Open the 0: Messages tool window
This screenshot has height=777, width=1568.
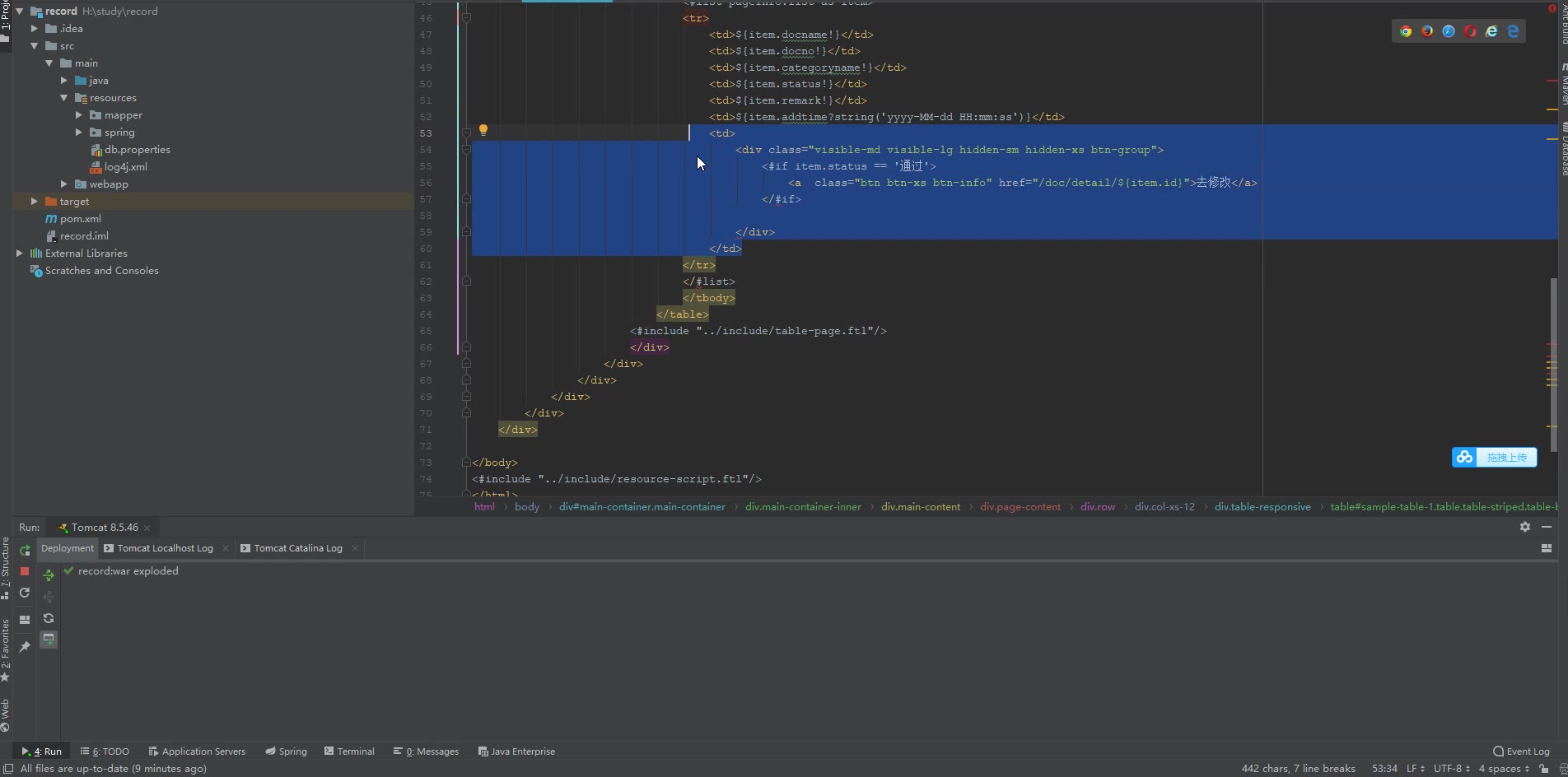pos(426,751)
